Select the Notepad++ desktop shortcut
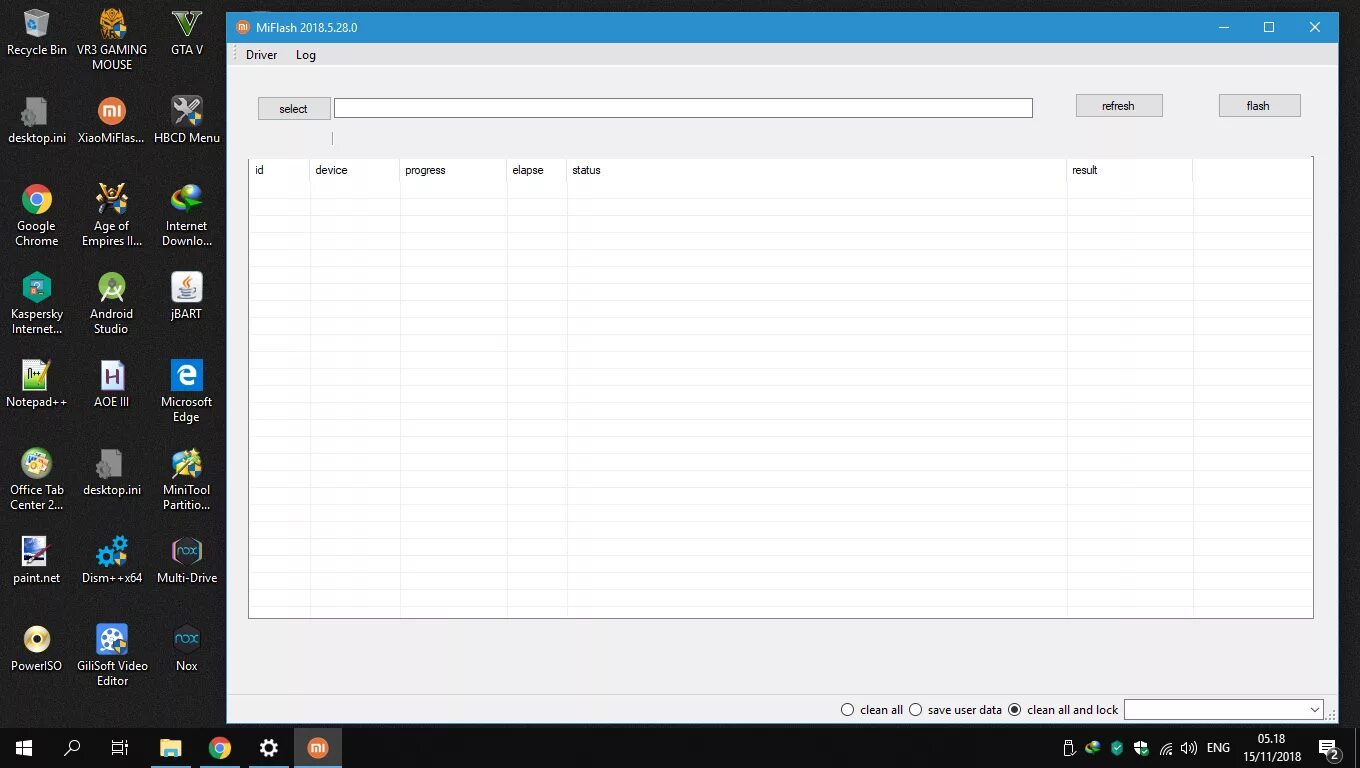The image size is (1360, 768). click(x=37, y=385)
